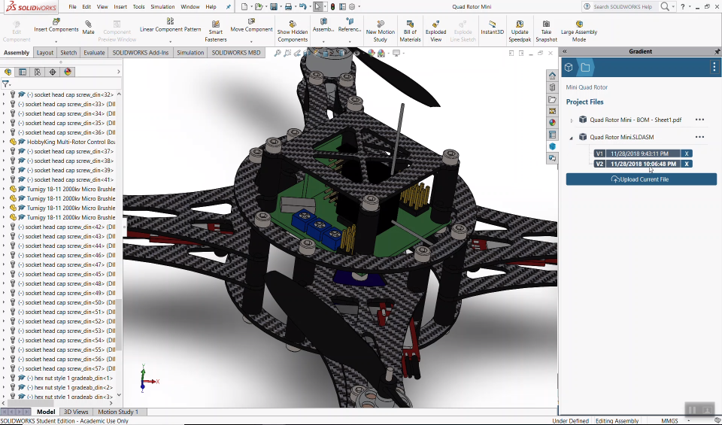
Task: Click the Take Snapshot tool
Action: click(546, 31)
